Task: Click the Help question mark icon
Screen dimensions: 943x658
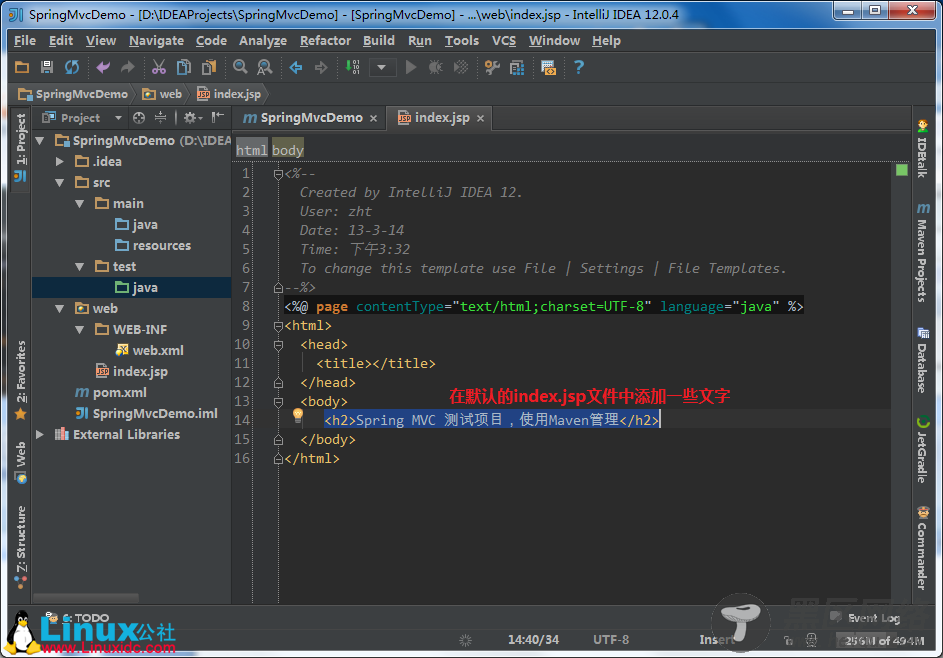Action: (579, 67)
